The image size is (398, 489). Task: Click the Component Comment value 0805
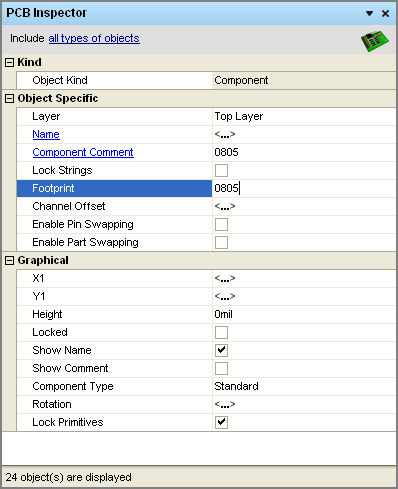(304, 152)
